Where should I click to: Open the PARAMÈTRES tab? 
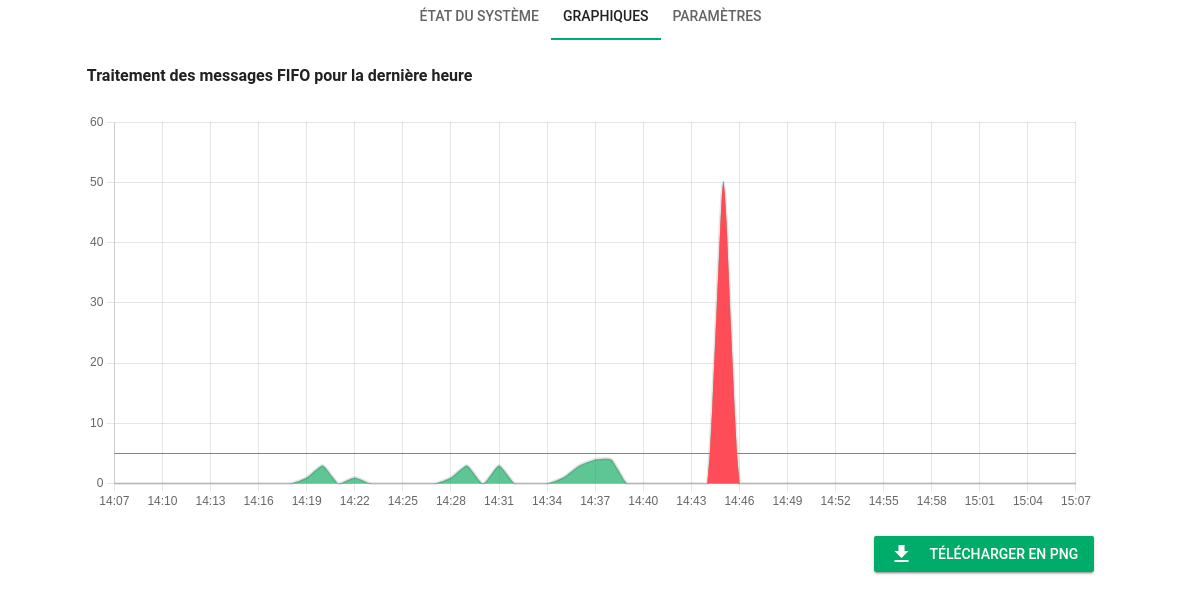click(x=717, y=16)
